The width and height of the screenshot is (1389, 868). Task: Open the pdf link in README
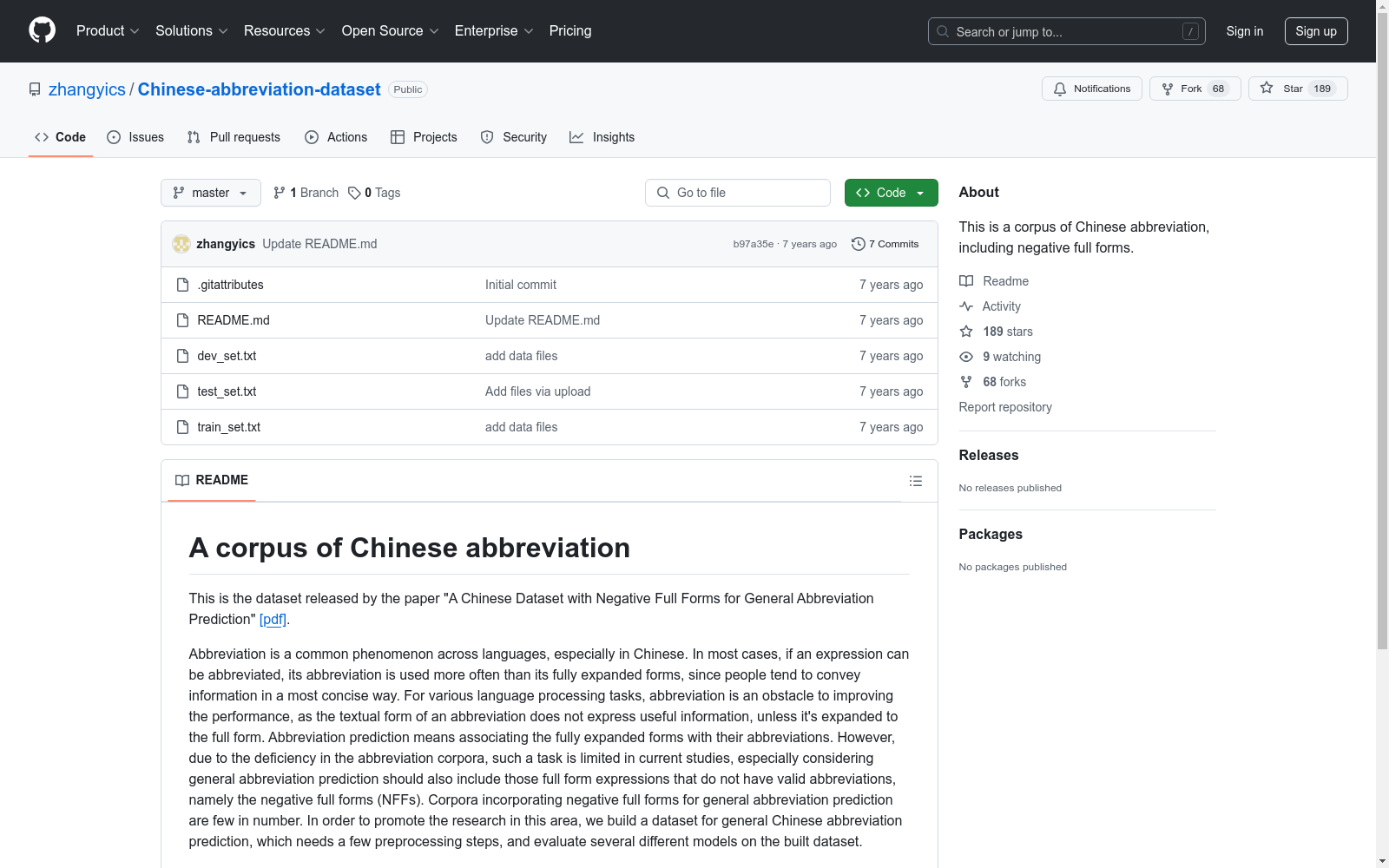coord(273,619)
